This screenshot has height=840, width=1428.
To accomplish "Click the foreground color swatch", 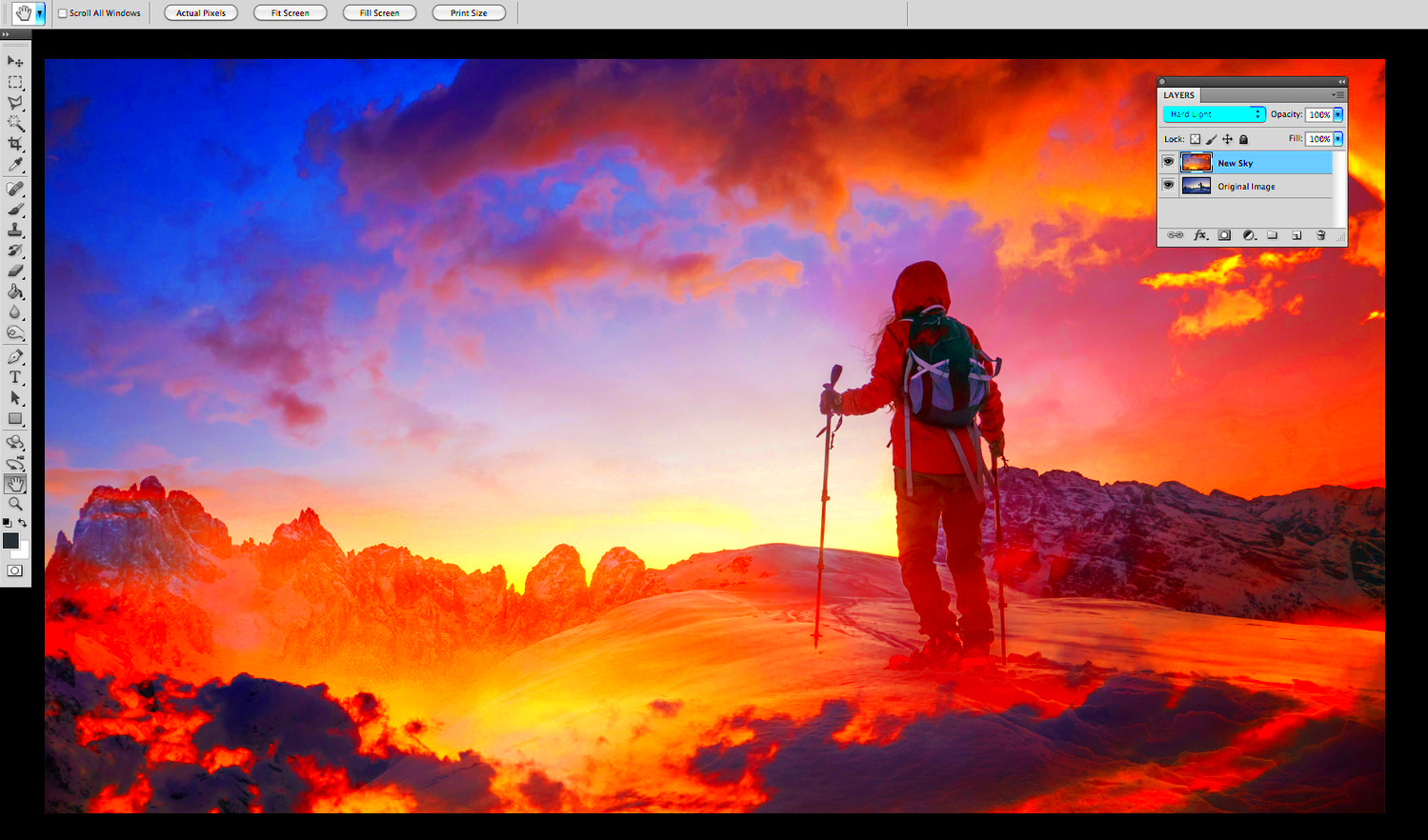I will (10, 541).
